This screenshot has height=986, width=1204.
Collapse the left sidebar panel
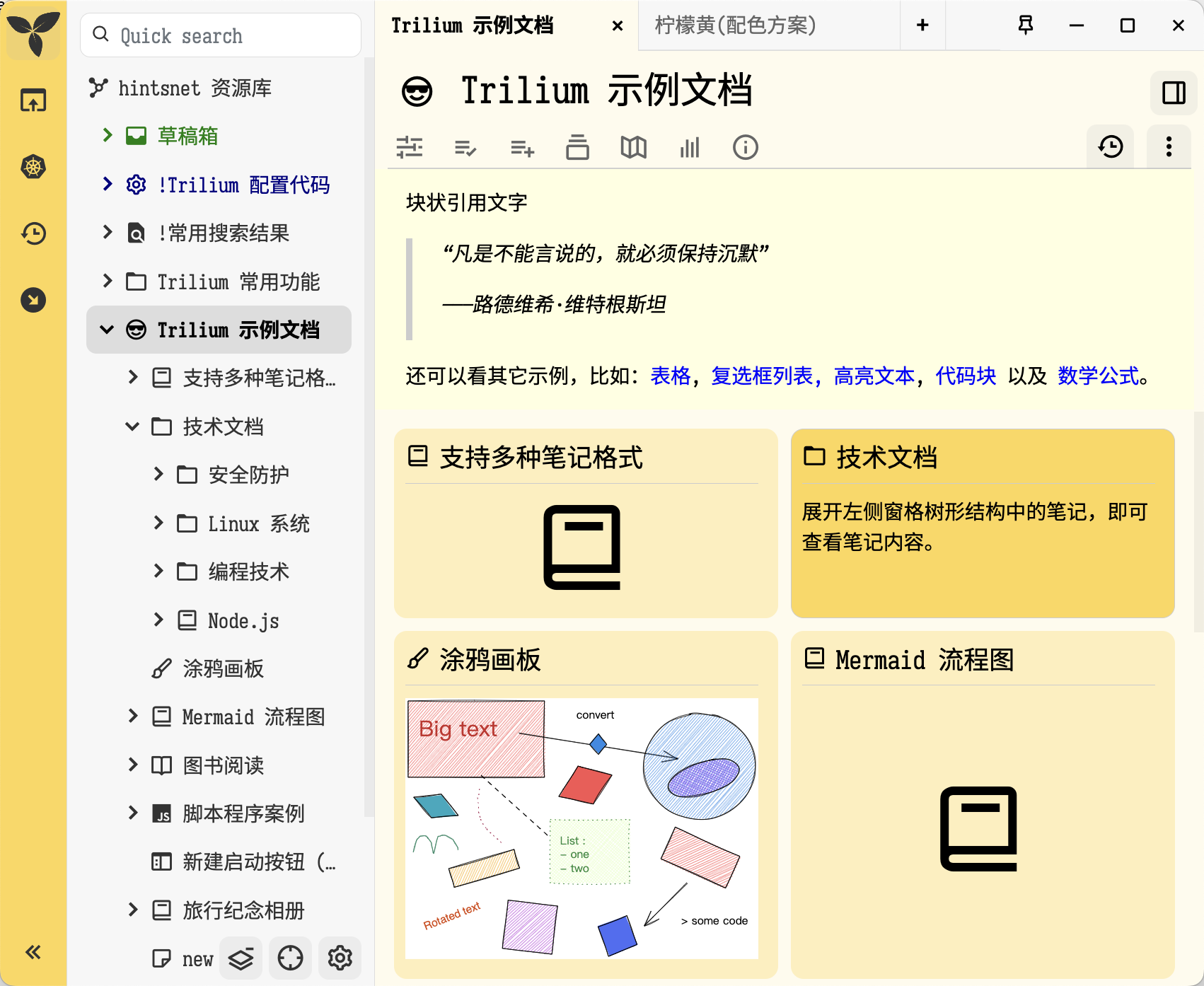tap(33, 952)
